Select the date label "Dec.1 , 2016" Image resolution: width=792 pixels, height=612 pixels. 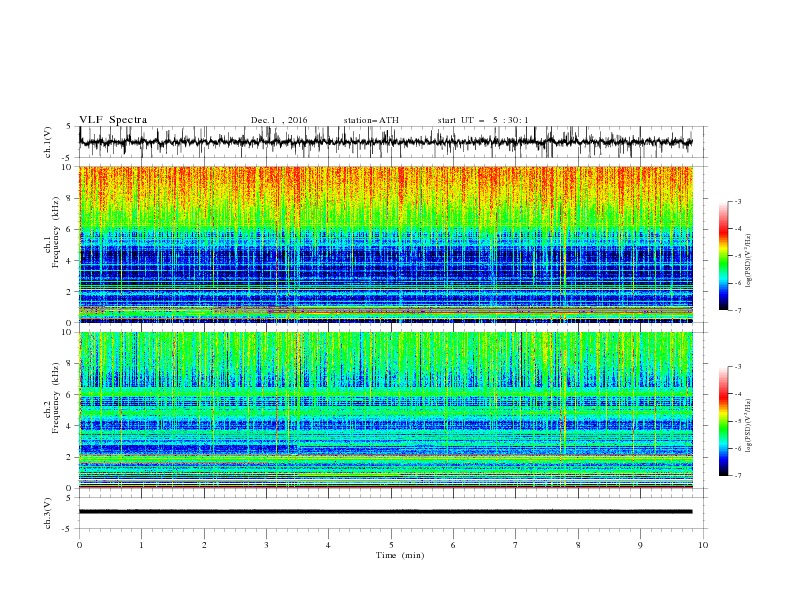point(279,120)
